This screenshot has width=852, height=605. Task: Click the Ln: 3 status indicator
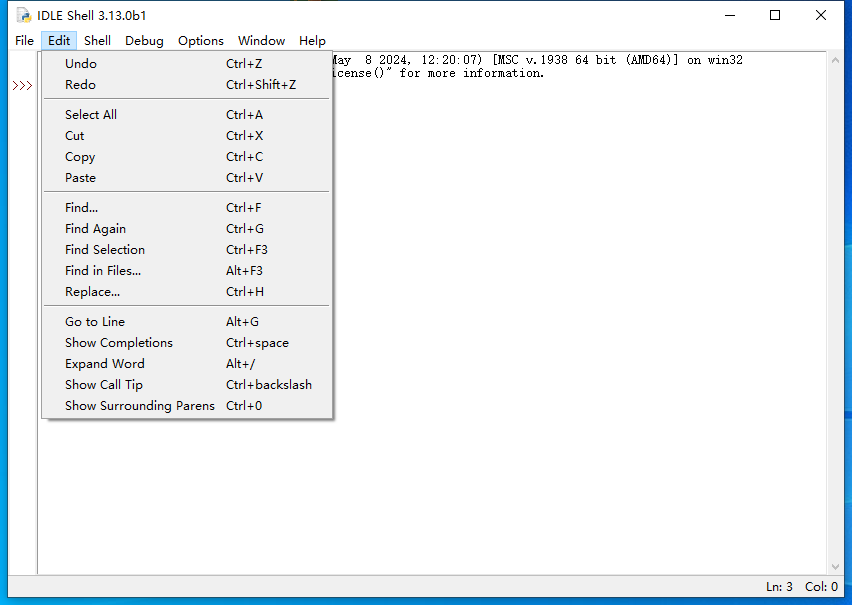click(779, 587)
